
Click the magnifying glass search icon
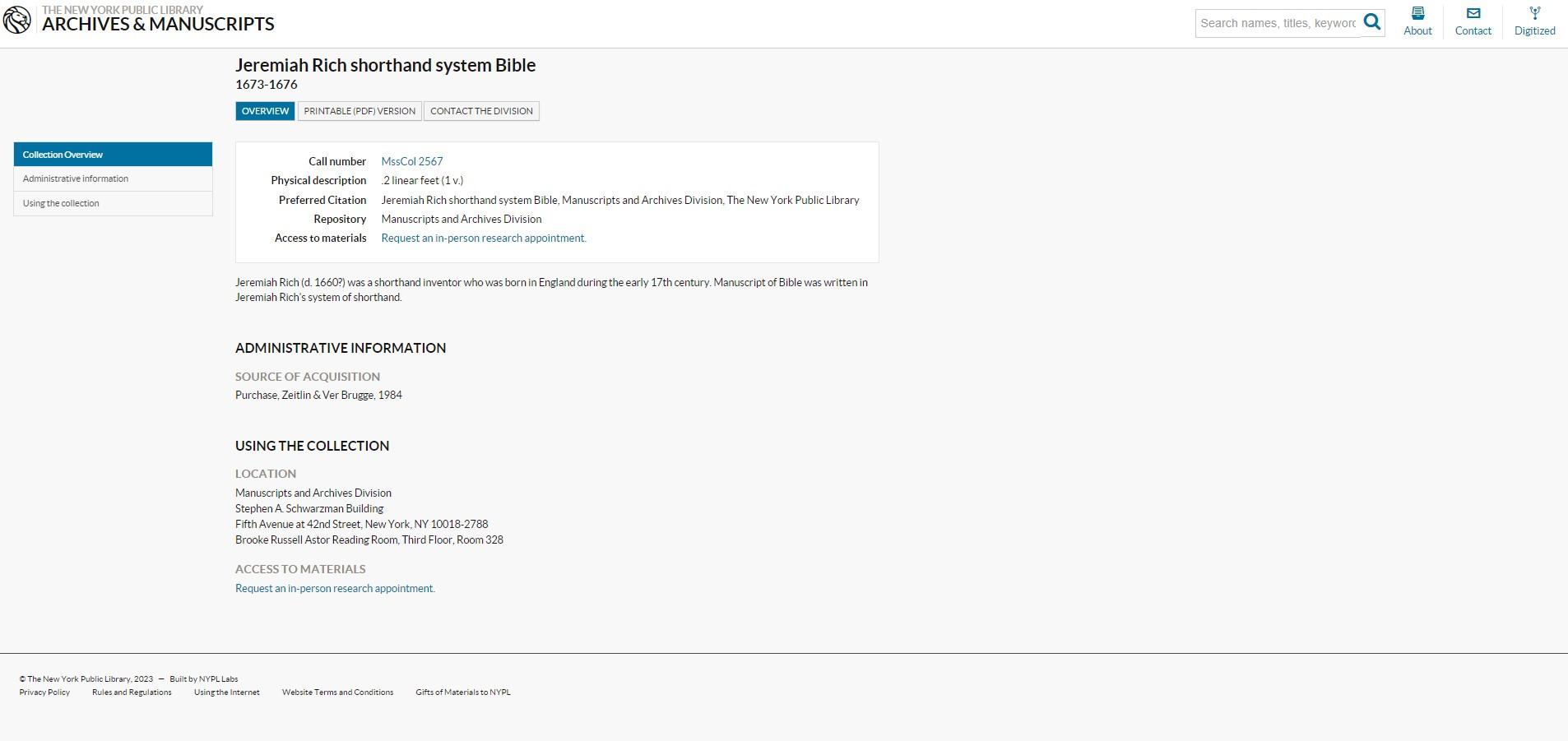pyautogui.click(x=1372, y=22)
